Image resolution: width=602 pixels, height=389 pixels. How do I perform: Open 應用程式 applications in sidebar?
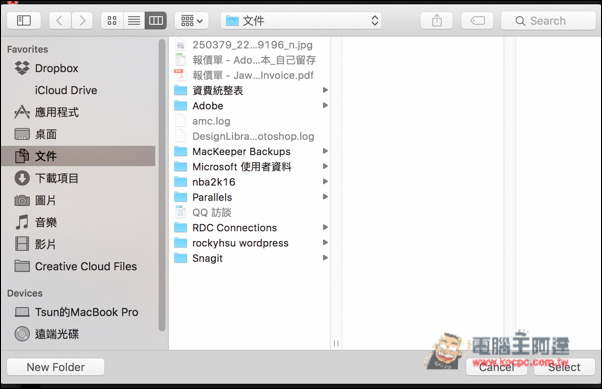pos(78,112)
